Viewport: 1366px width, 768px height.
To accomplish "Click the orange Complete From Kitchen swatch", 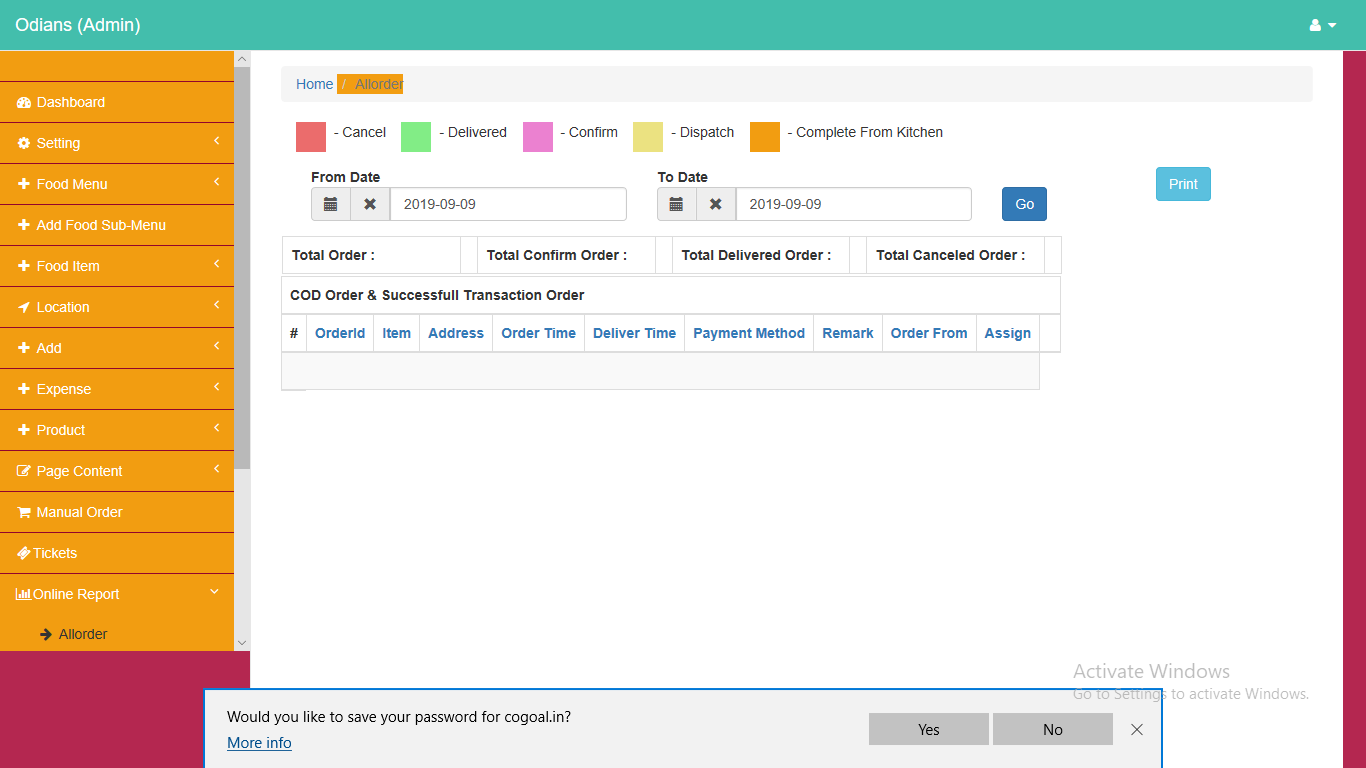I will click(x=765, y=137).
